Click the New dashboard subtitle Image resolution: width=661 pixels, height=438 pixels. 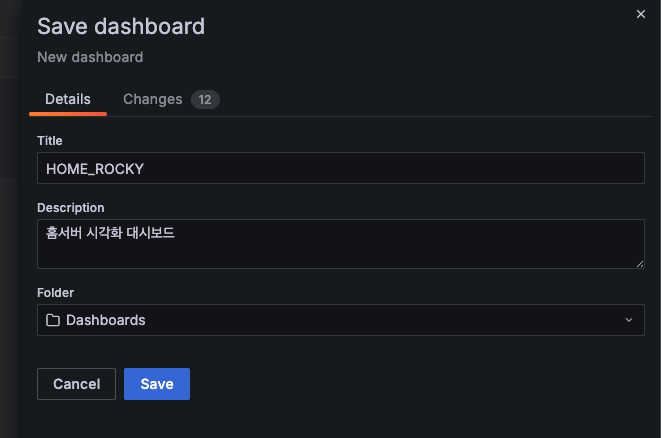(x=90, y=57)
